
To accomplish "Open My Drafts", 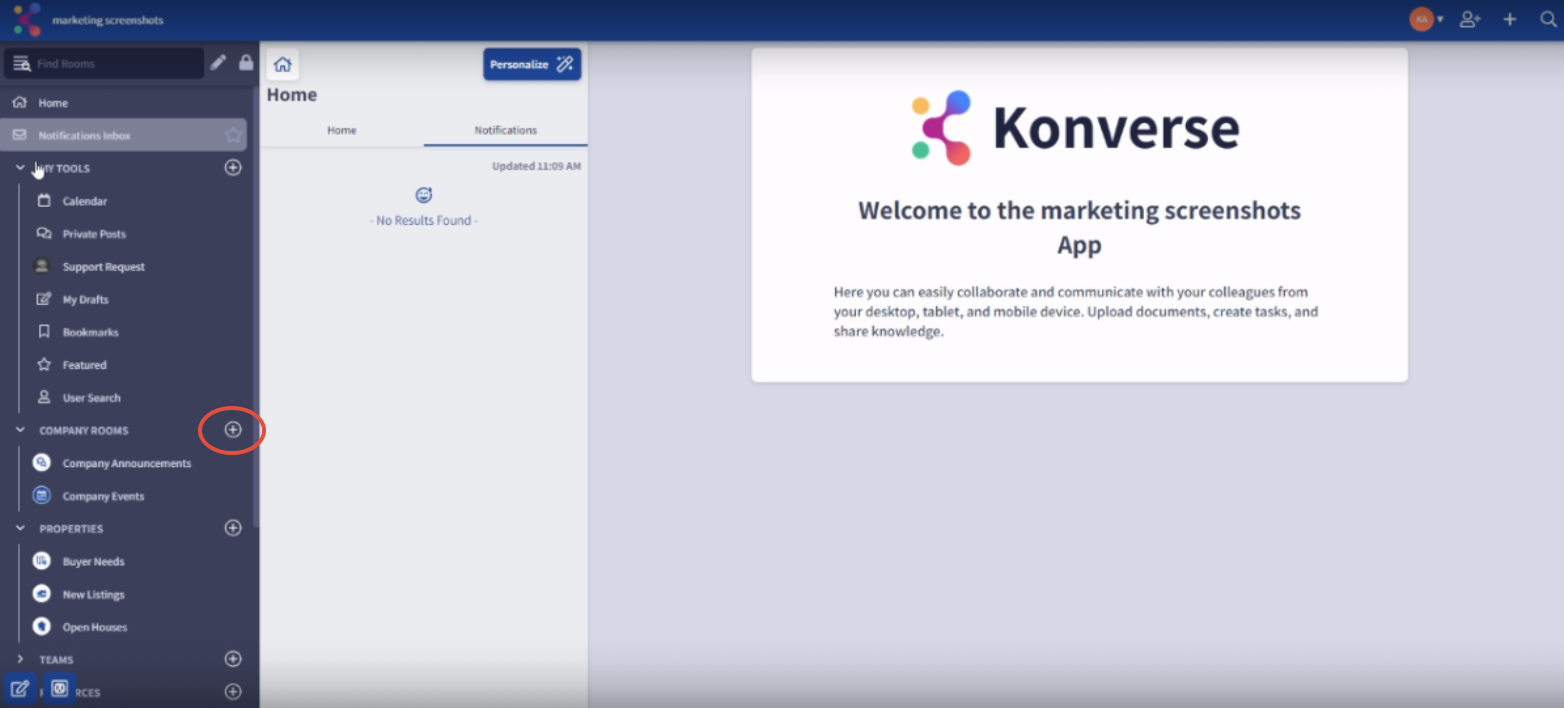I will pyautogui.click(x=85, y=299).
